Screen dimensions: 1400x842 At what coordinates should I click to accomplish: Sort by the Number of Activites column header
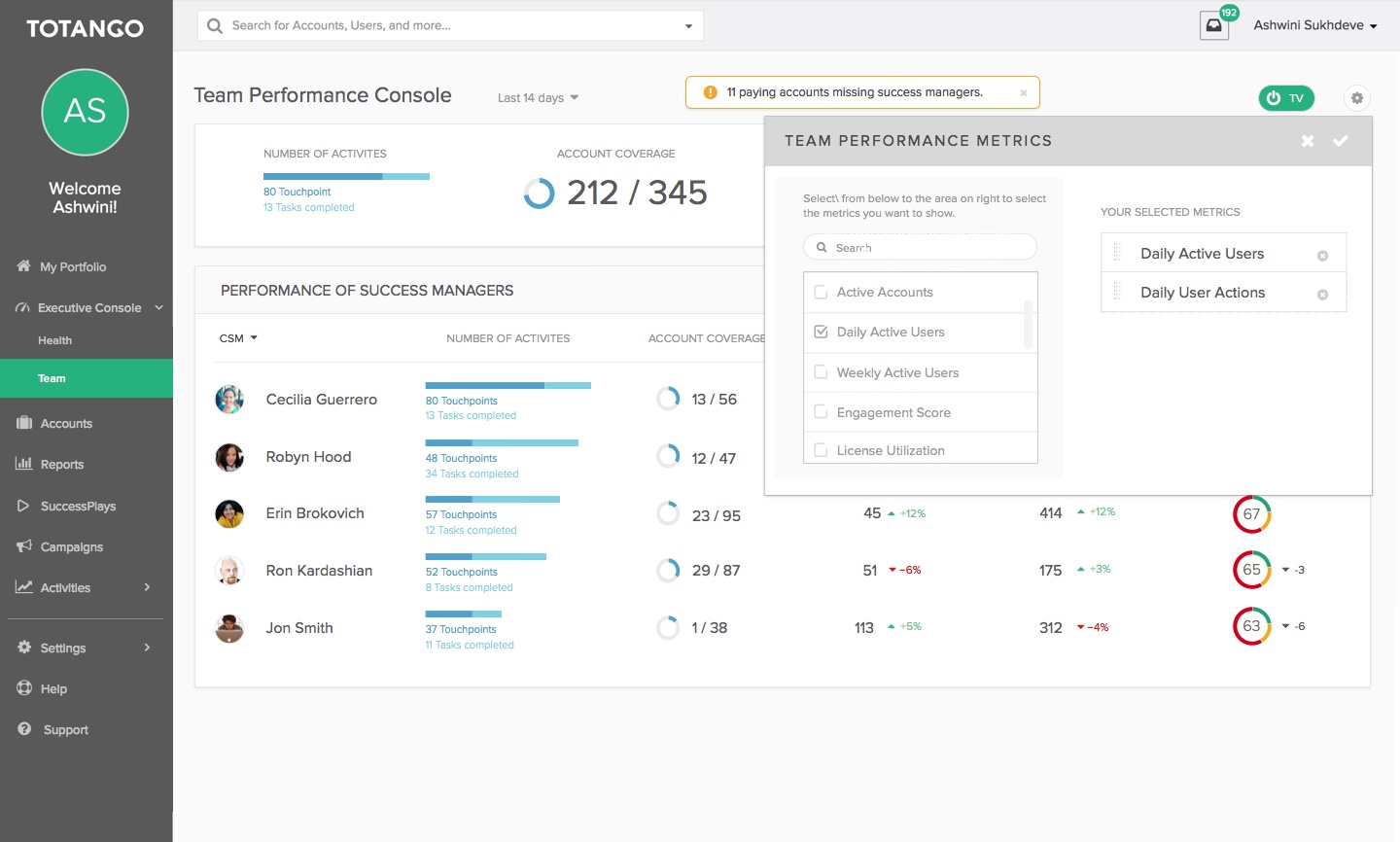pos(507,338)
